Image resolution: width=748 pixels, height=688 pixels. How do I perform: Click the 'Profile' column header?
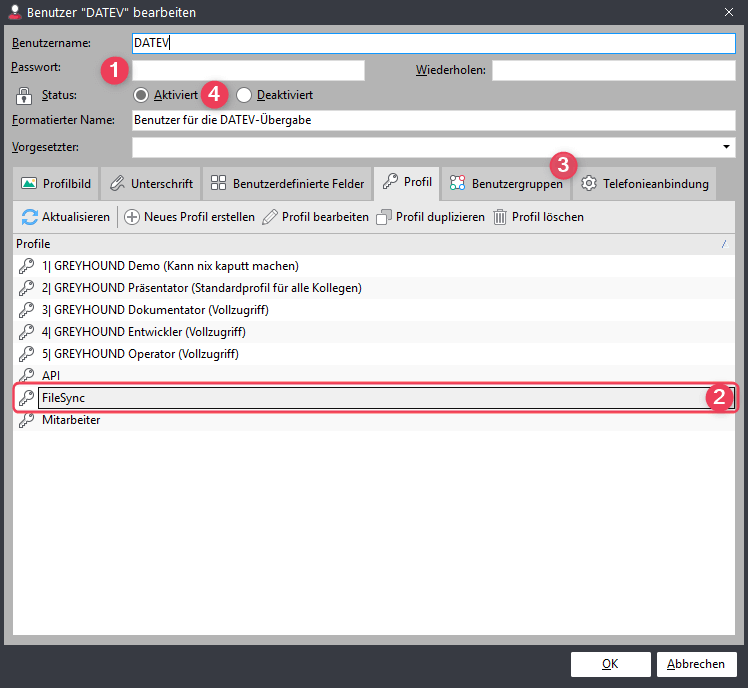pyautogui.click(x=374, y=244)
